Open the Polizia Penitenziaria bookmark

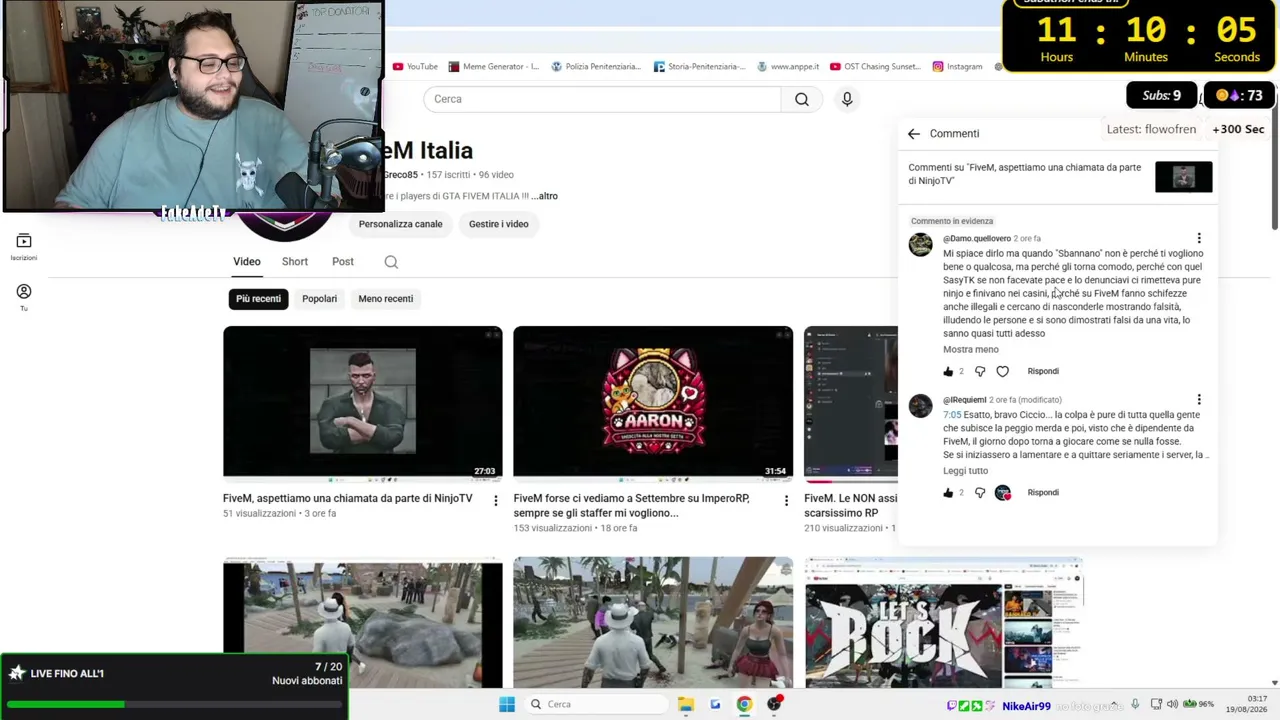coord(596,66)
